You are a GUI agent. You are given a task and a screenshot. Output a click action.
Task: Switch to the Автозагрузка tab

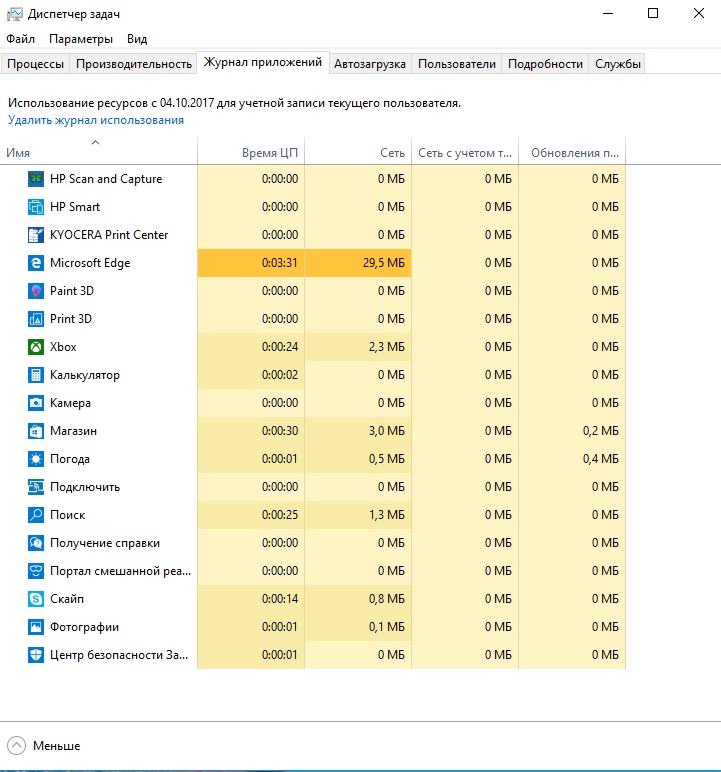(x=370, y=64)
